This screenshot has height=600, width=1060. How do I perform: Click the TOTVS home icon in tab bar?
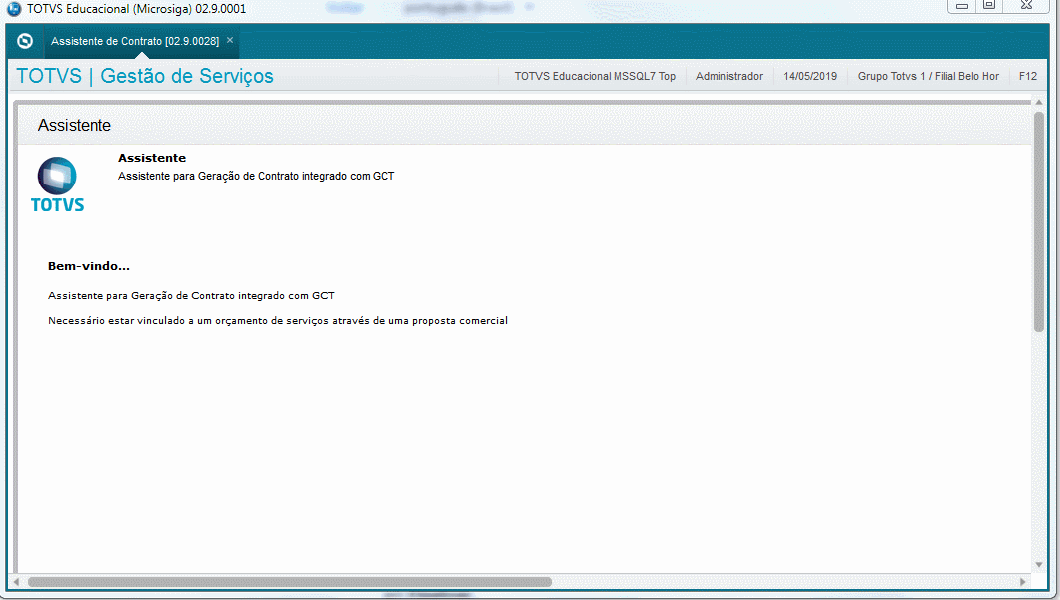25,41
